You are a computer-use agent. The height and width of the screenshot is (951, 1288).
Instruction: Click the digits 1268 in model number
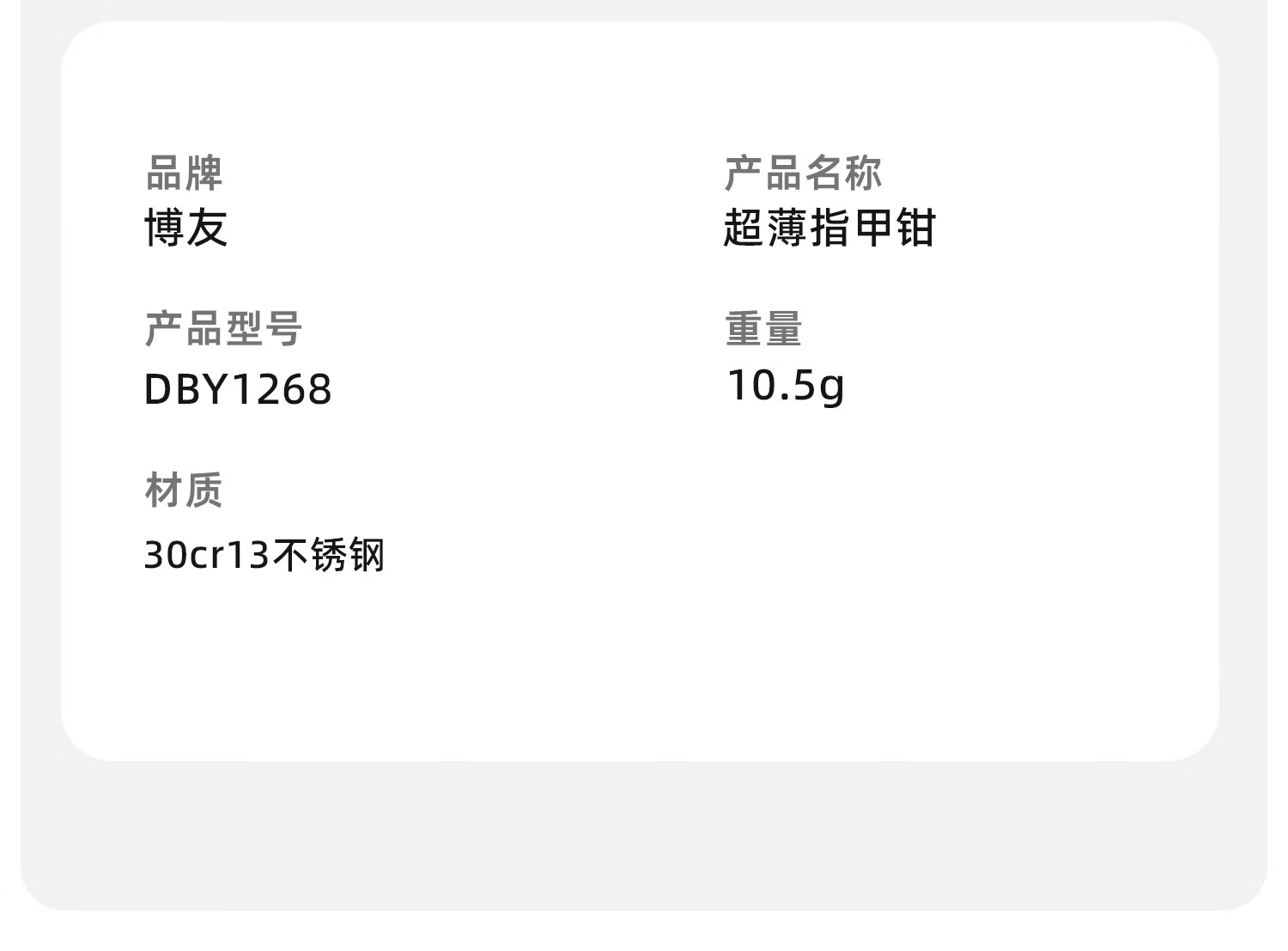coord(283,389)
